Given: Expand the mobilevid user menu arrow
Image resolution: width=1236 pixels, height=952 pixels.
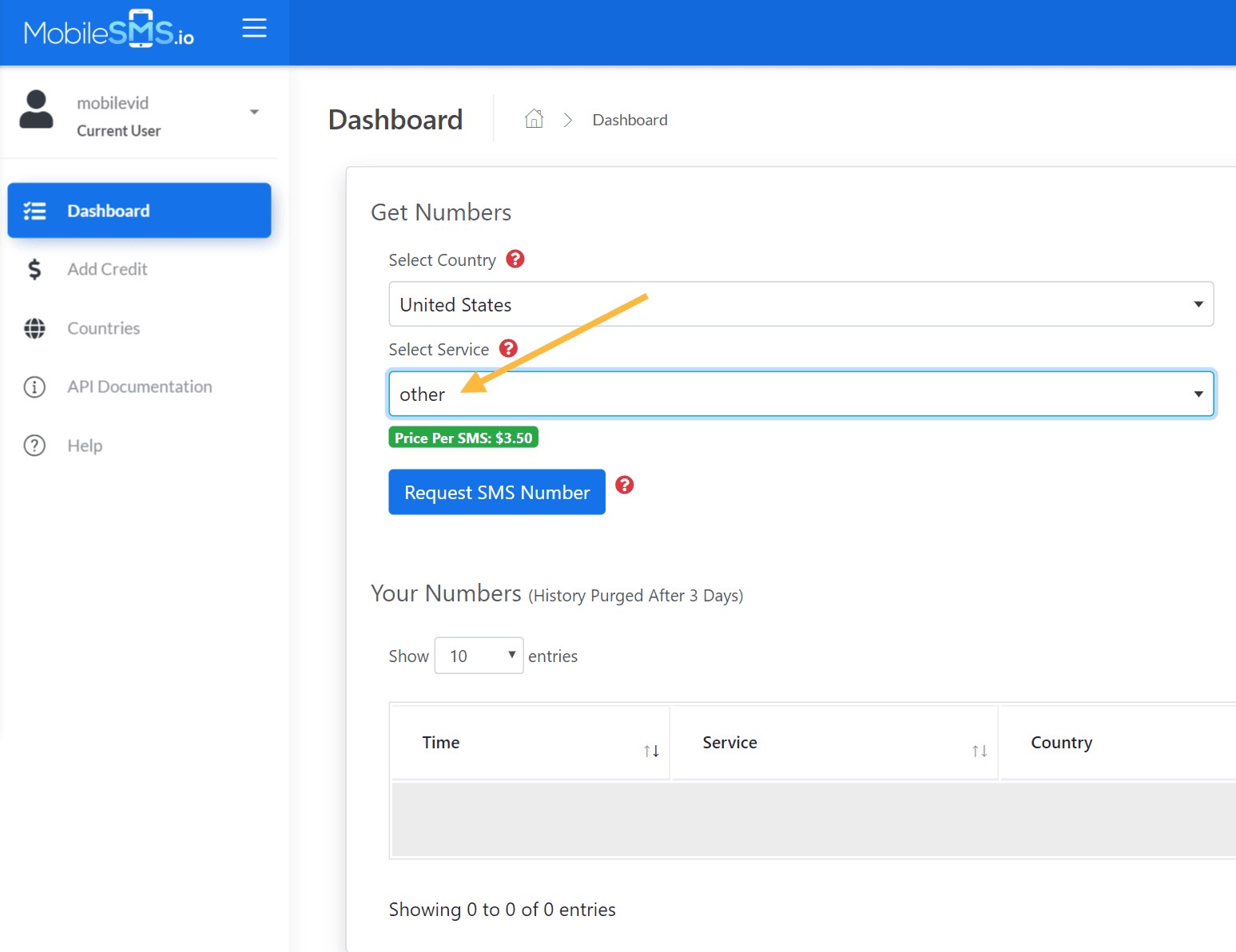Looking at the screenshot, I should coord(254,112).
